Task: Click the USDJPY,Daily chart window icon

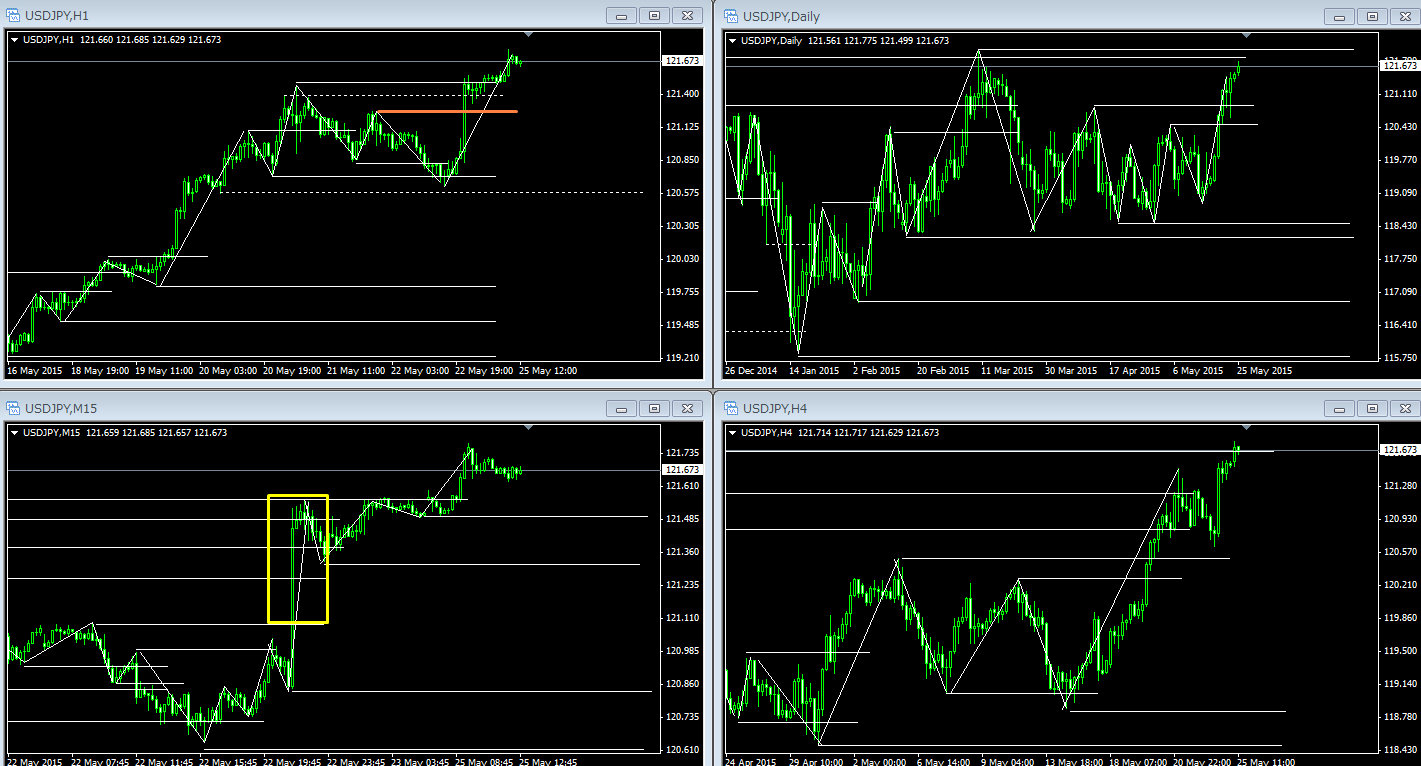Action: 731,15
